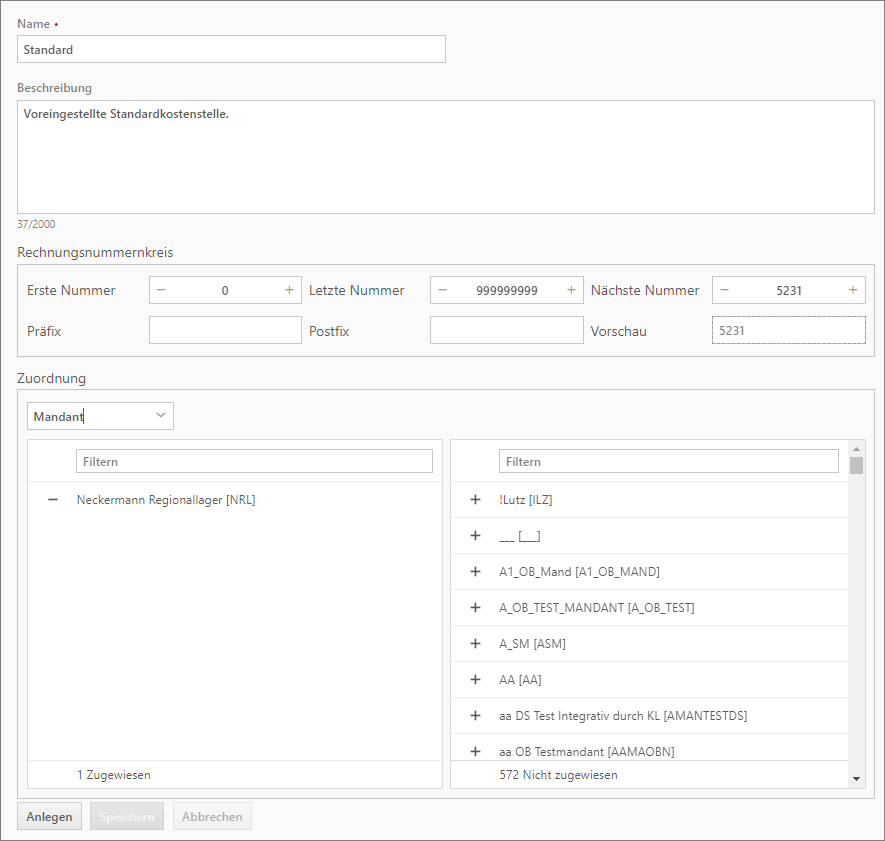Select A1_OB_Mand [A1_OB_MAND] entry text
This screenshot has width=885, height=841.
tap(579, 572)
